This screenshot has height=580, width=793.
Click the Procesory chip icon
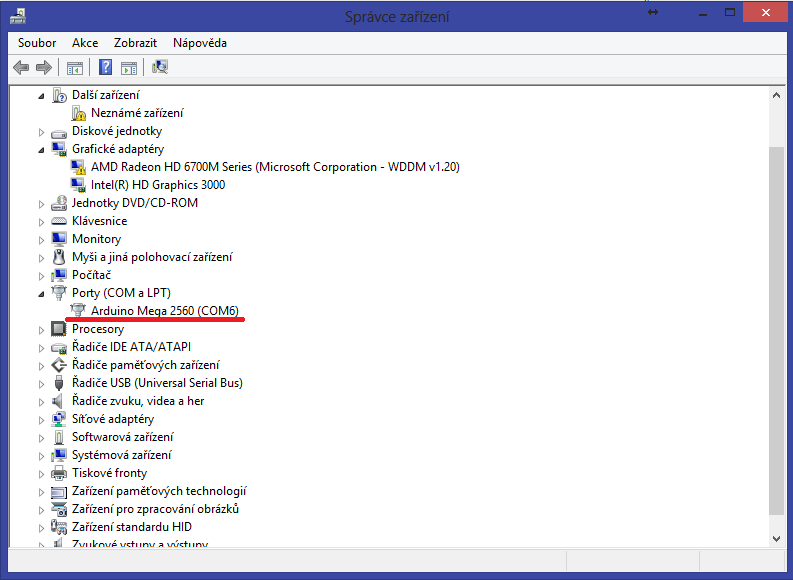tap(59, 329)
